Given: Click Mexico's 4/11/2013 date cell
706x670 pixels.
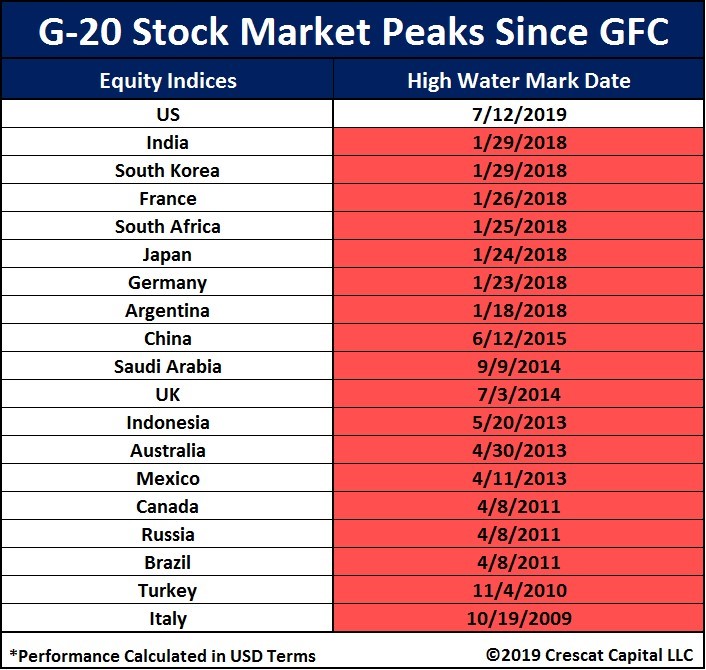Looking at the screenshot, I should tap(517, 478).
